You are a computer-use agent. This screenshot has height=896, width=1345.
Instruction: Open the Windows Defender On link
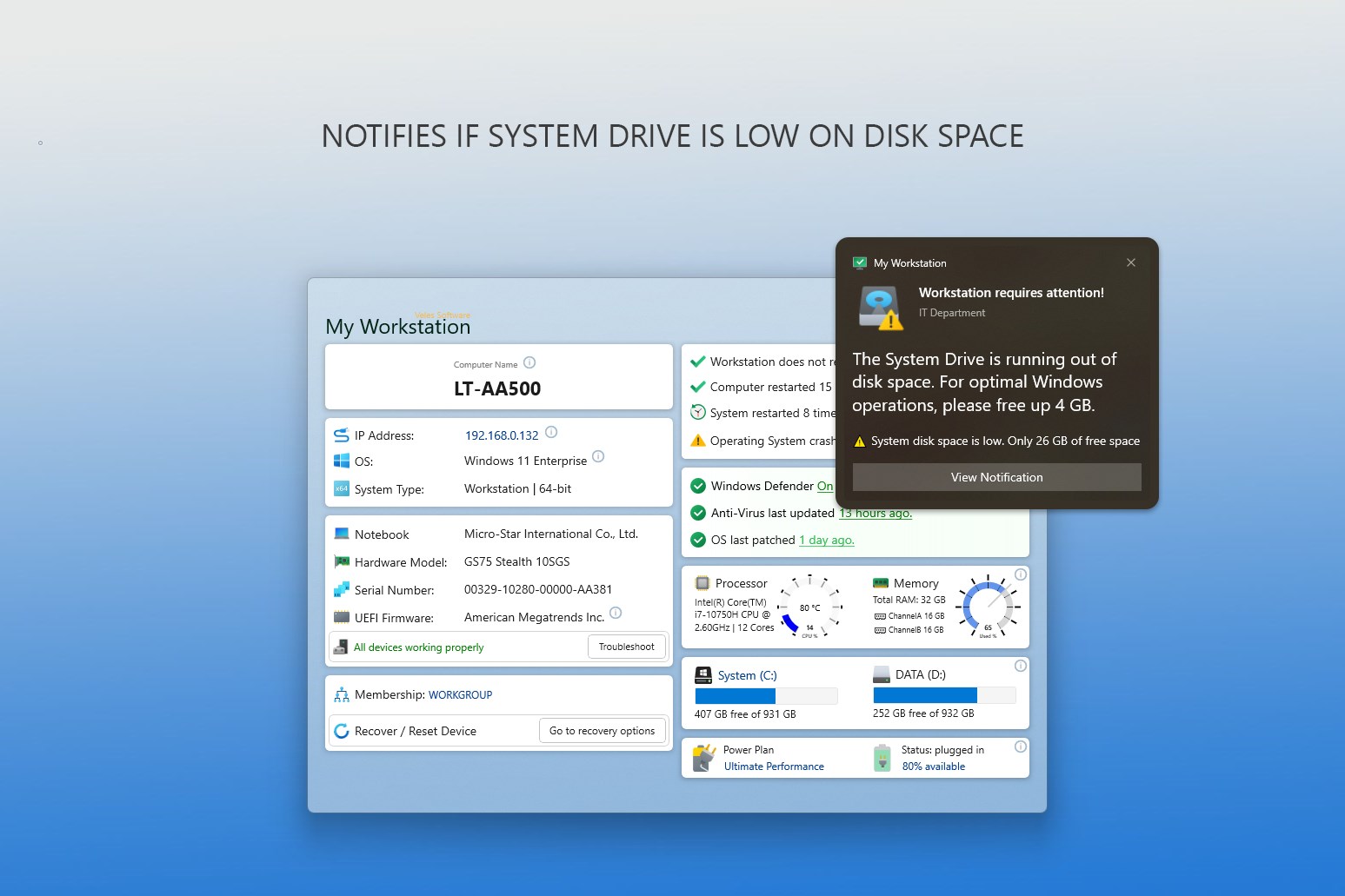[825, 486]
